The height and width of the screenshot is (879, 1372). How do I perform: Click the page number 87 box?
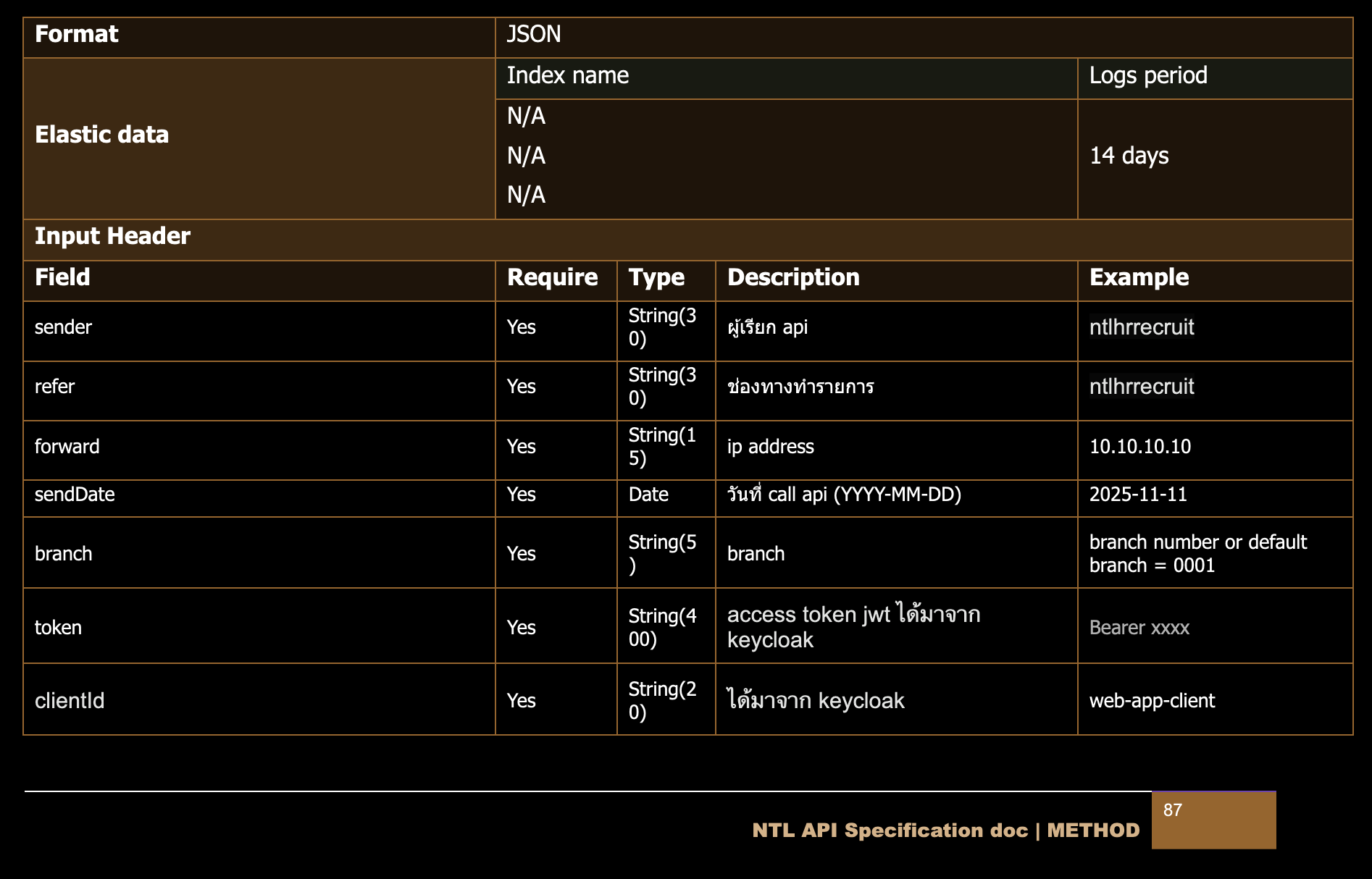1213,820
